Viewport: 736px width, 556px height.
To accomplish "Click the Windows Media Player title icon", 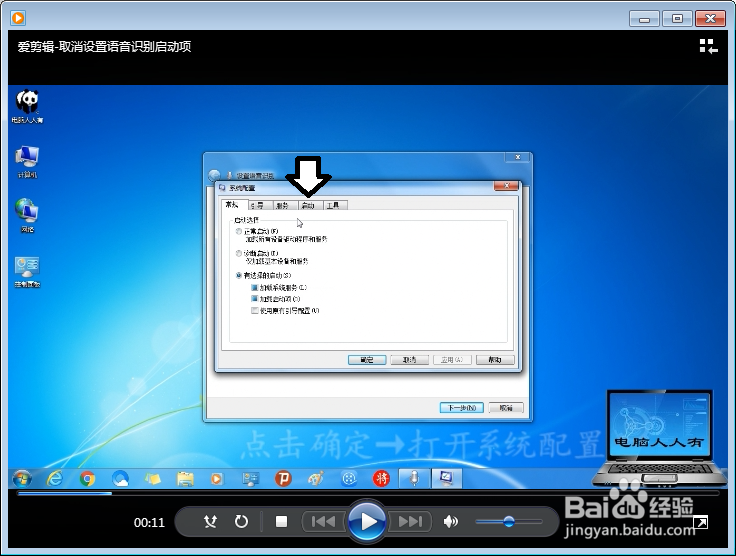I will pyautogui.click(x=18, y=18).
